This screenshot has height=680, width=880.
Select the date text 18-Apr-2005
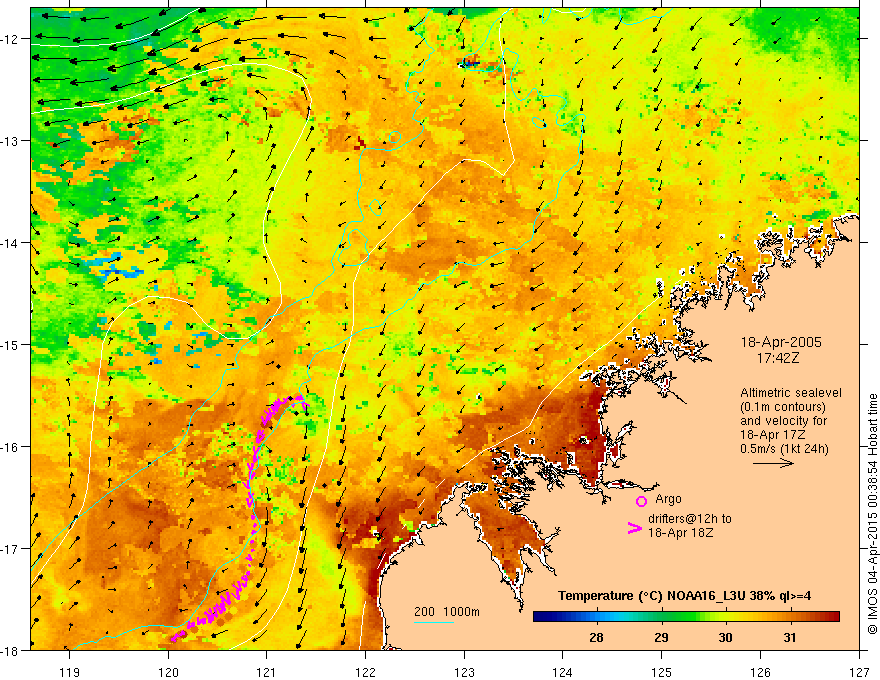point(781,342)
